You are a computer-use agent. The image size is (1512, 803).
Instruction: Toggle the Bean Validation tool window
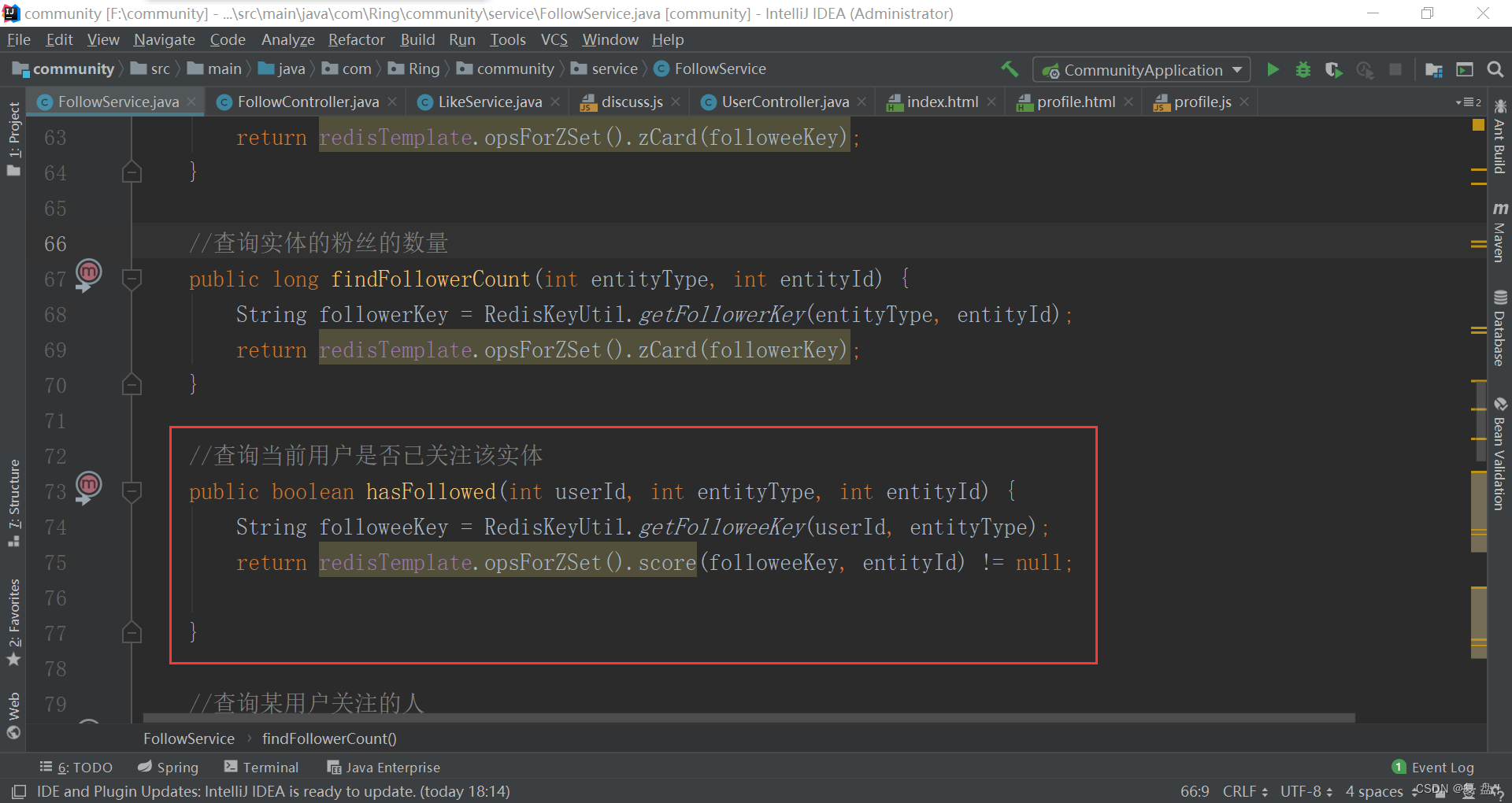point(1499,453)
